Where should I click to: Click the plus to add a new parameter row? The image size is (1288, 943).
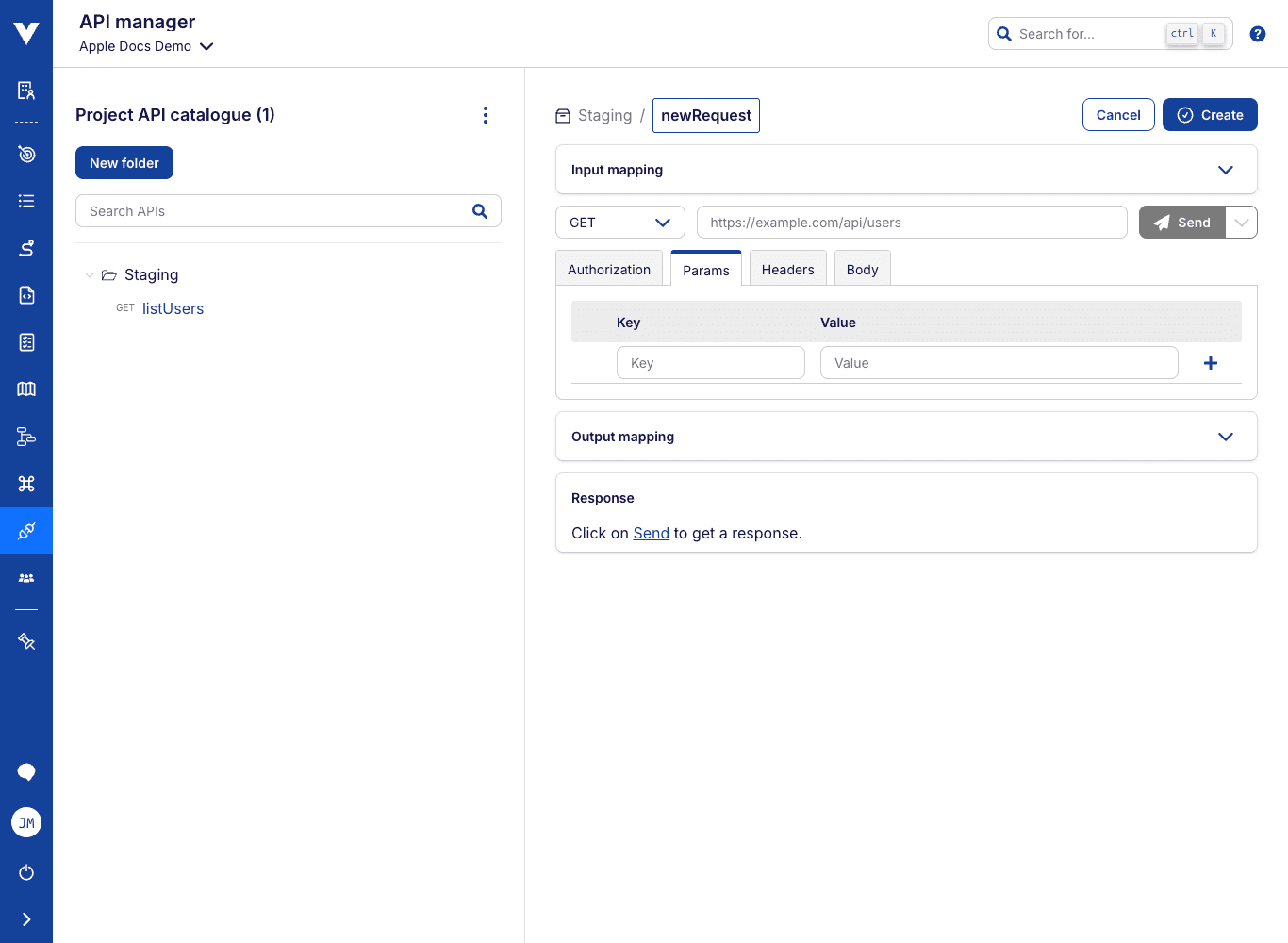[x=1211, y=362]
